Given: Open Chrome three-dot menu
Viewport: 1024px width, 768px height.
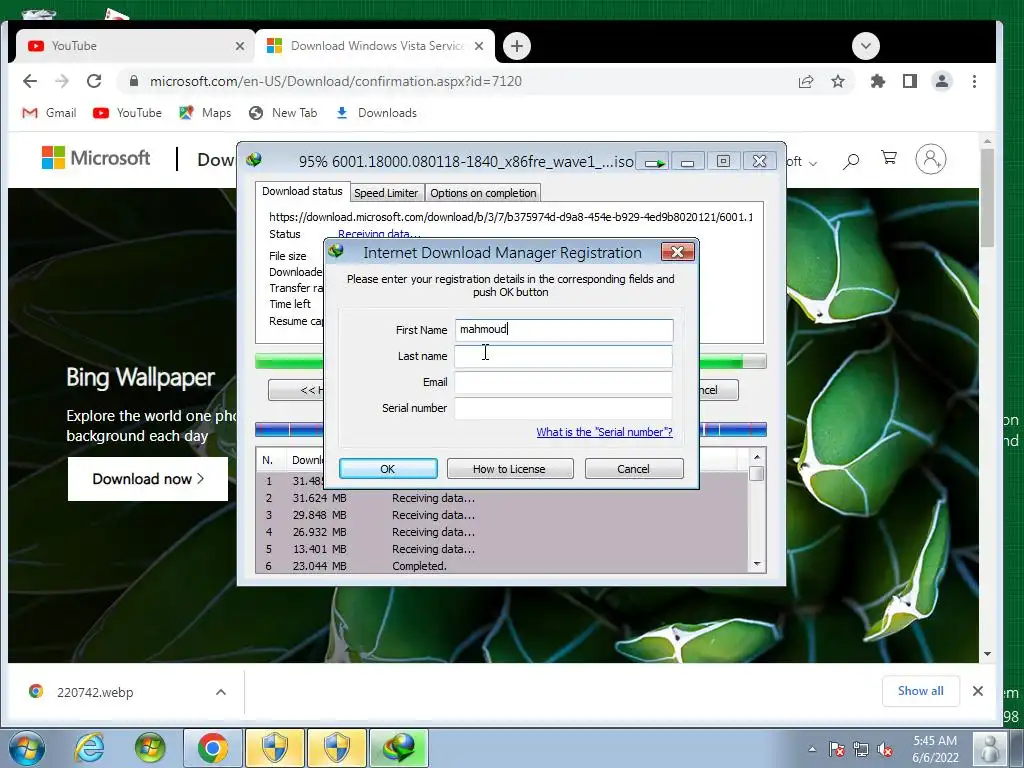Looking at the screenshot, I should [974, 81].
